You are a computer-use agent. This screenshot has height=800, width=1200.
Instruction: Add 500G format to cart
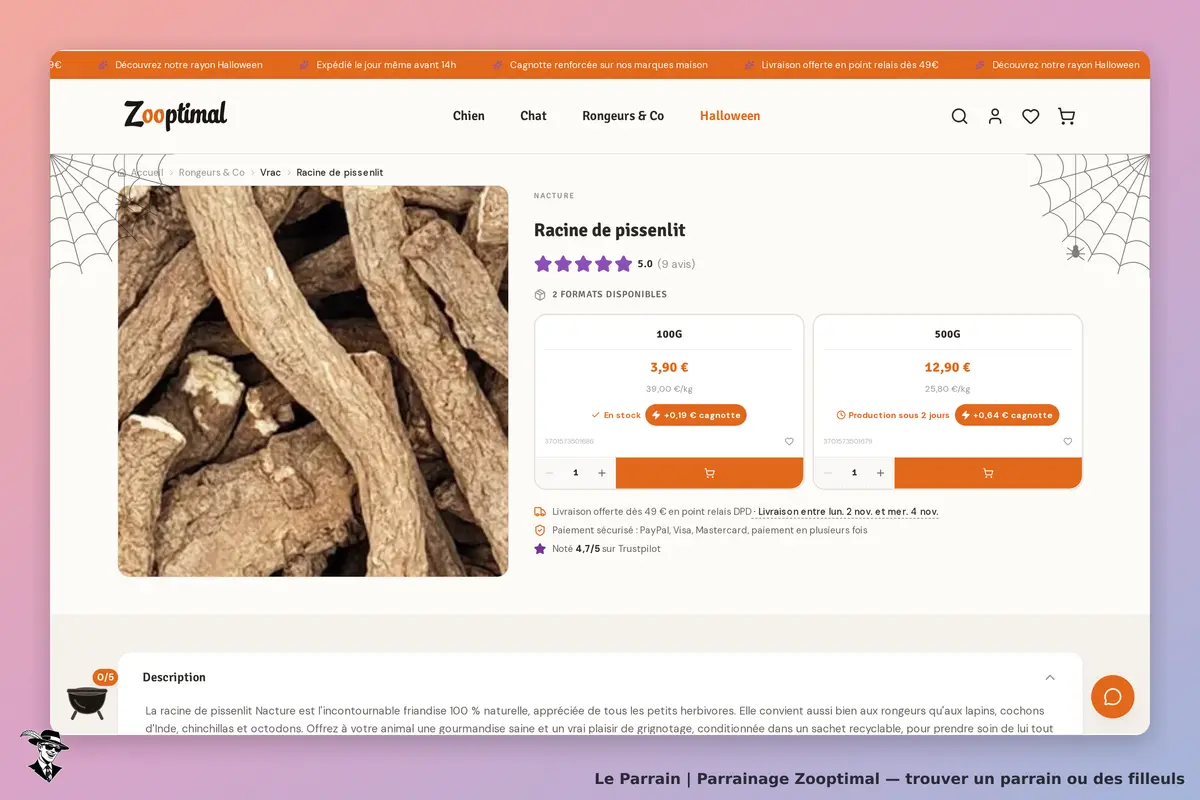(x=988, y=473)
